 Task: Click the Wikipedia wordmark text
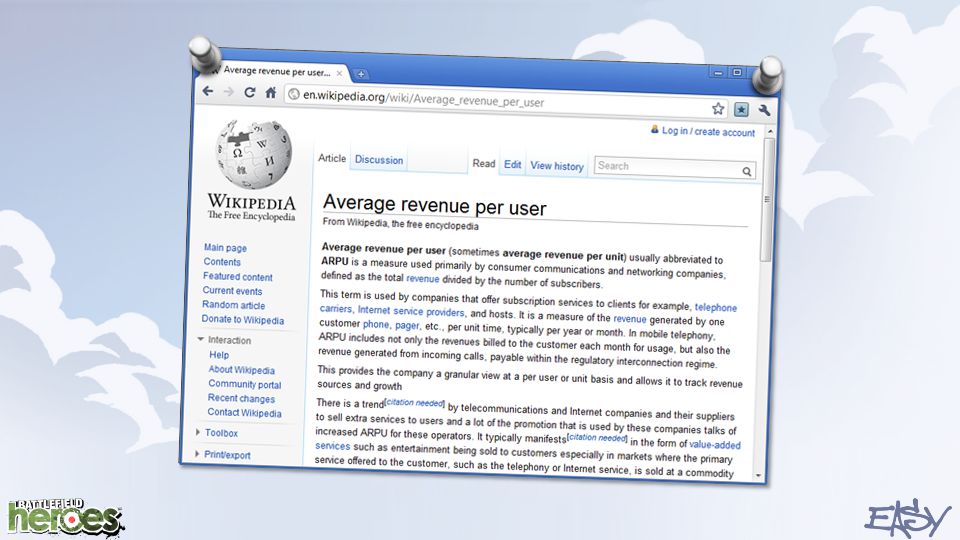pyautogui.click(x=252, y=201)
